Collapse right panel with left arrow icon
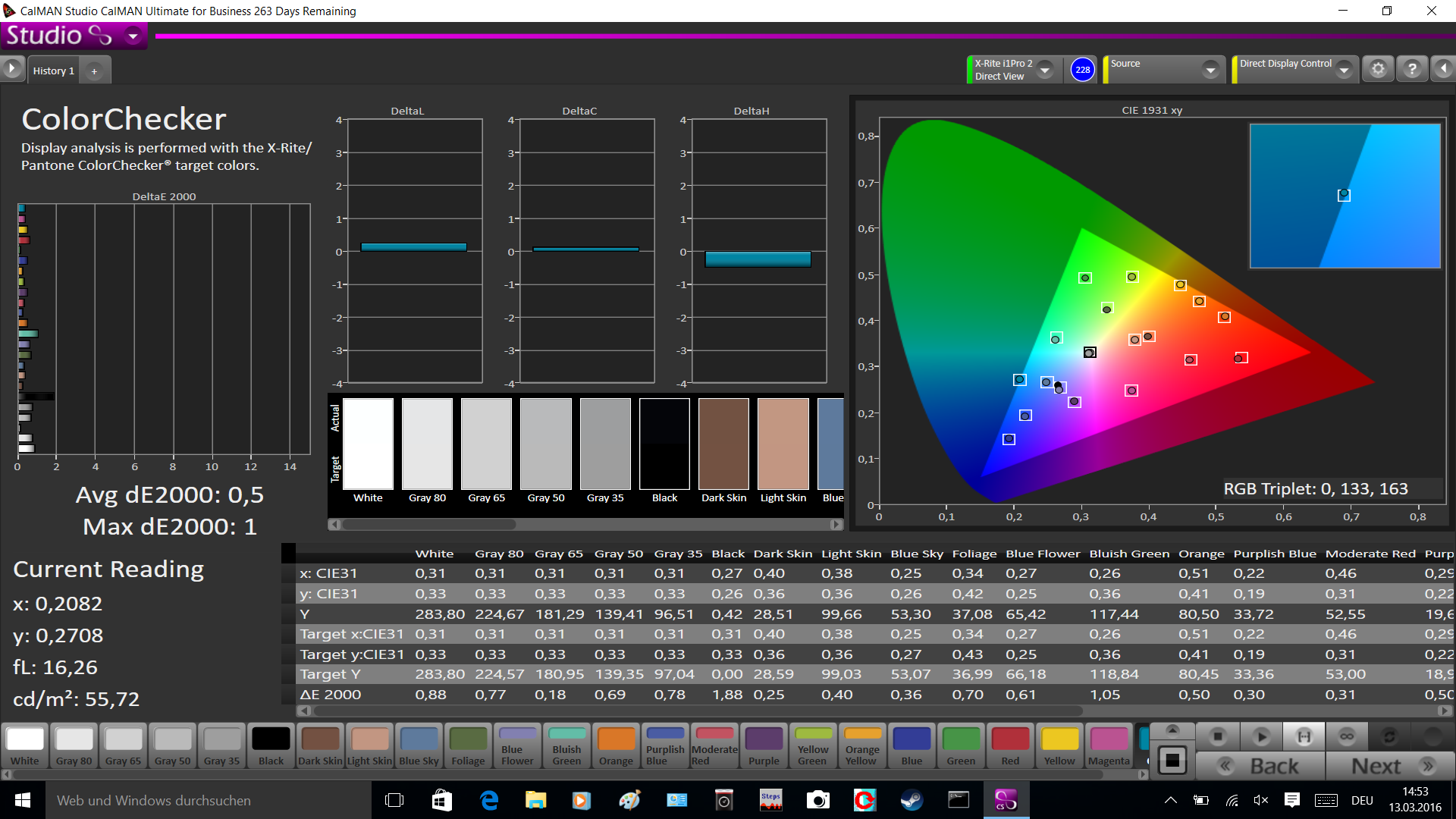 point(1443,70)
